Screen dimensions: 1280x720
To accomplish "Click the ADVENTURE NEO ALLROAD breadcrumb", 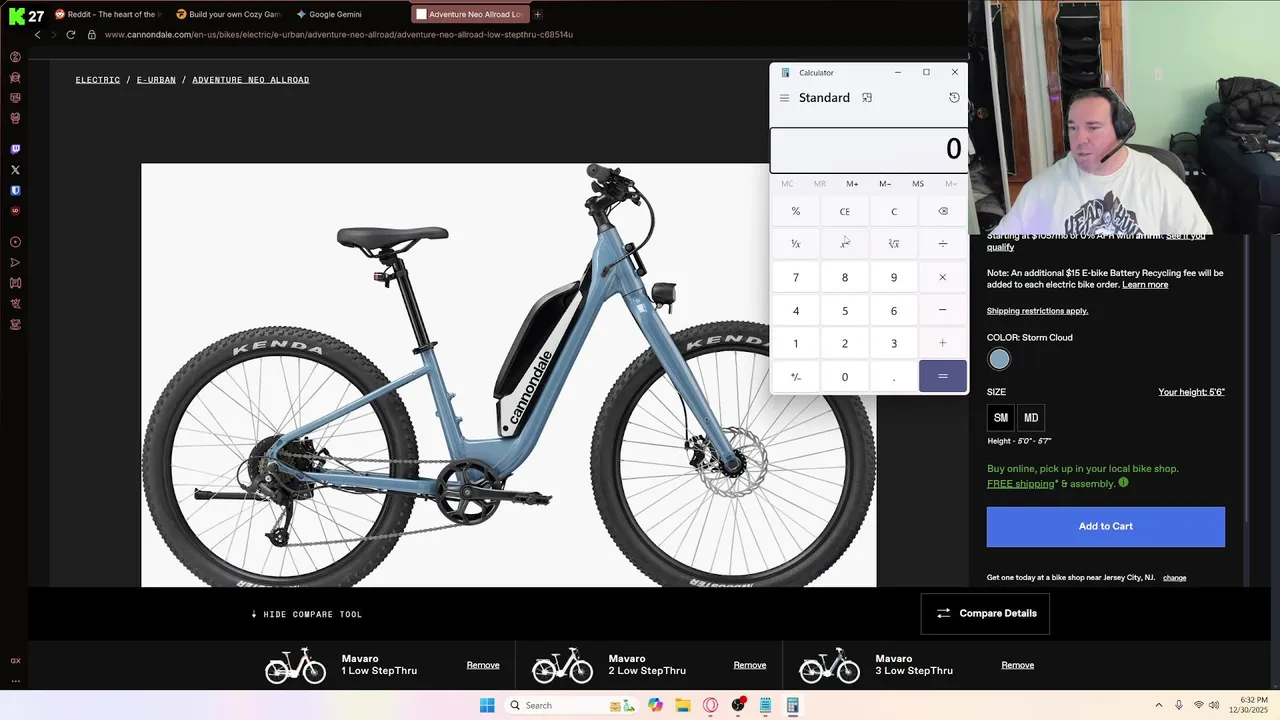I will click(x=250, y=80).
